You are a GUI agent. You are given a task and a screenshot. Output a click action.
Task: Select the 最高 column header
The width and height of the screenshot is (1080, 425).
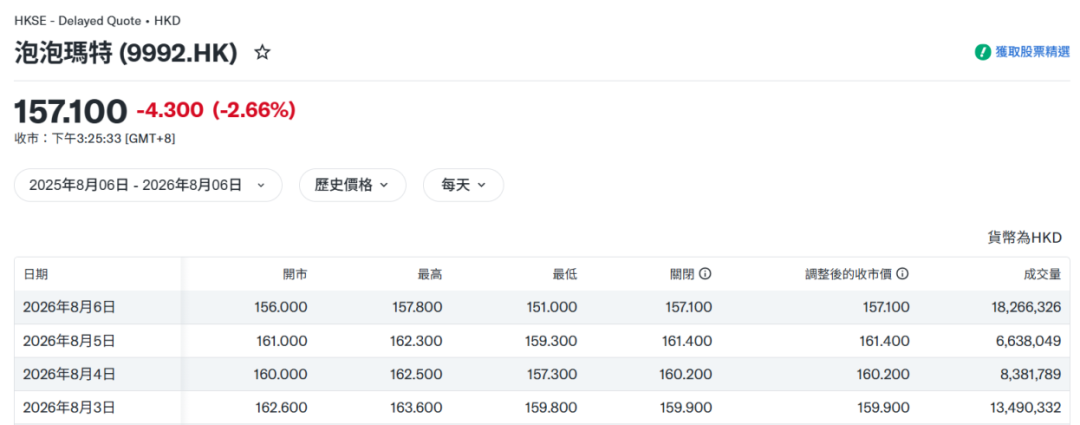[x=430, y=274]
